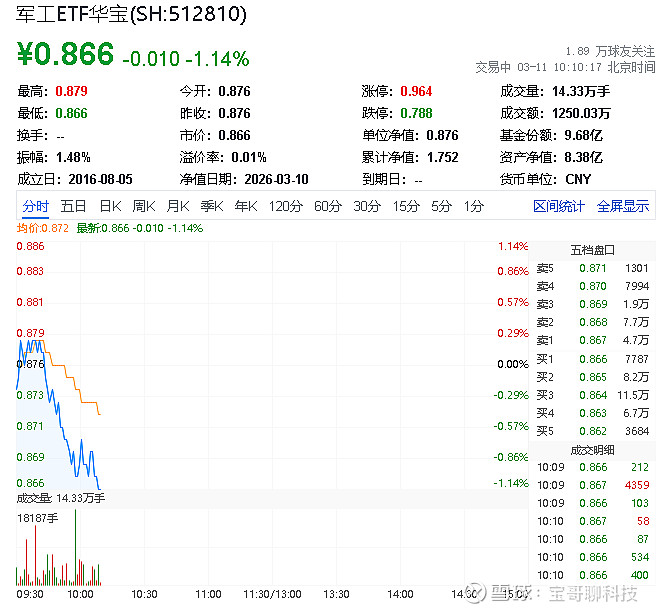Click the 均价:0.872 label above chart

tap(43, 228)
